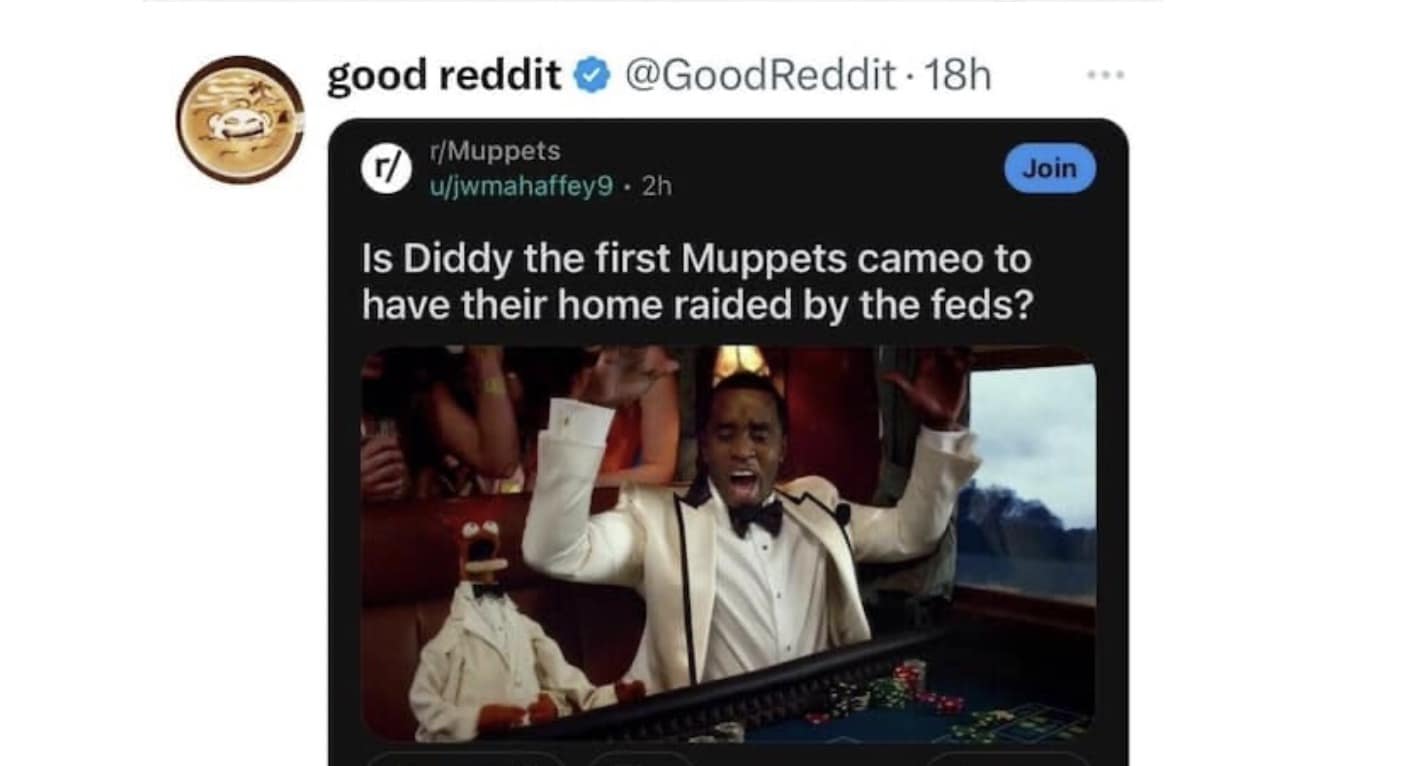Visit the @GoodReddit handle link
This screenshot has height=766, width=1420.
pyautogui.click(x=760, y=76)
